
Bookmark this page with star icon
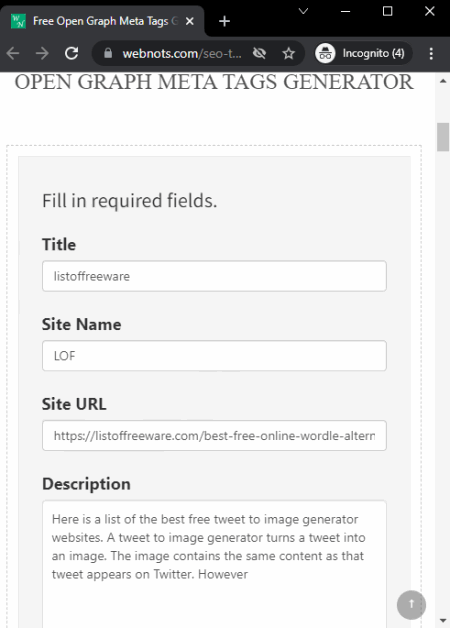[288, 53]
